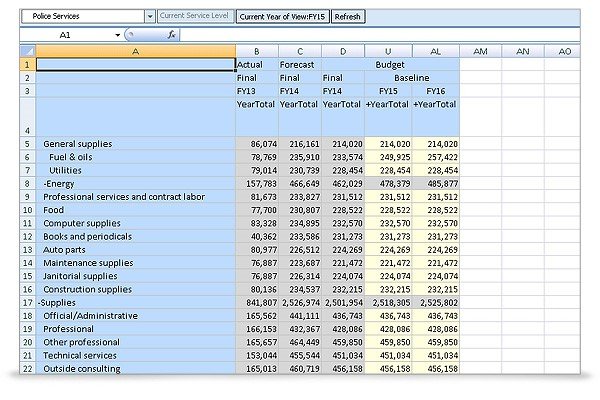
Task: Click Current Year of View:FY15 button
Action: pos(282,17)
